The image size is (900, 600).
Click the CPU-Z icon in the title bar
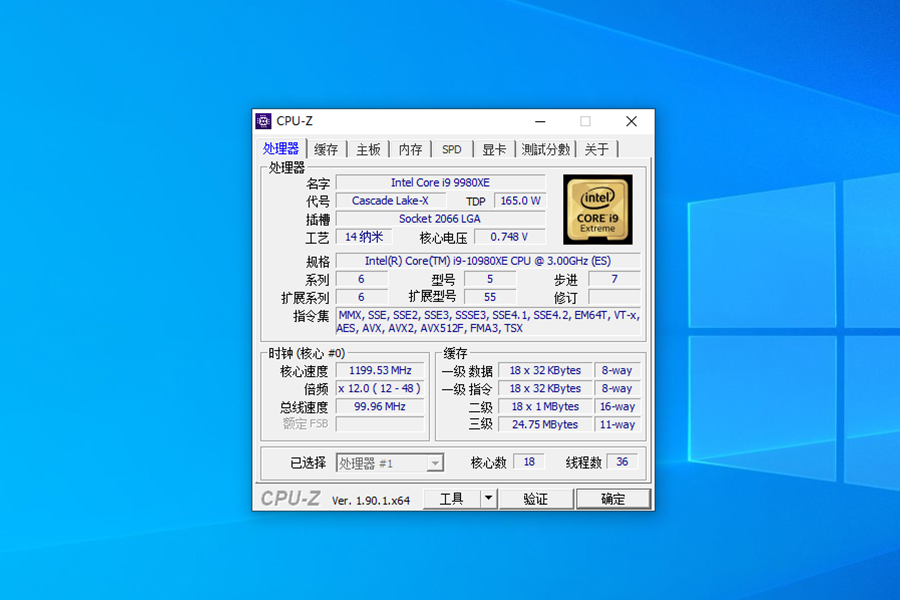pos(263,120)
